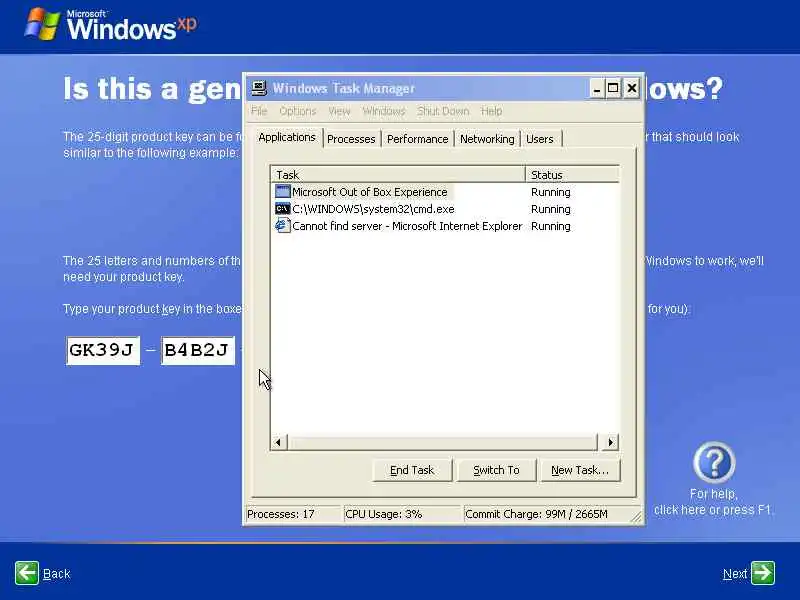Image resolution: width=800 pixels, height=600 pixels.
Task: Switch to the Users tab
Action: pyautogui.click(x=540, y=139)
